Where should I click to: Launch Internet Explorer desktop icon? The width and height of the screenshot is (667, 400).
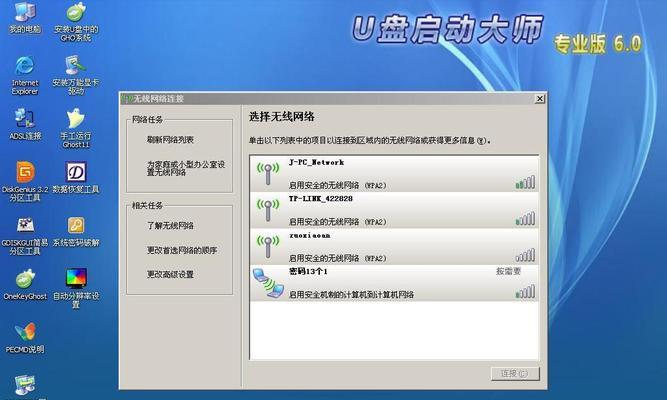pyautogui.click(x=25, y=75)
